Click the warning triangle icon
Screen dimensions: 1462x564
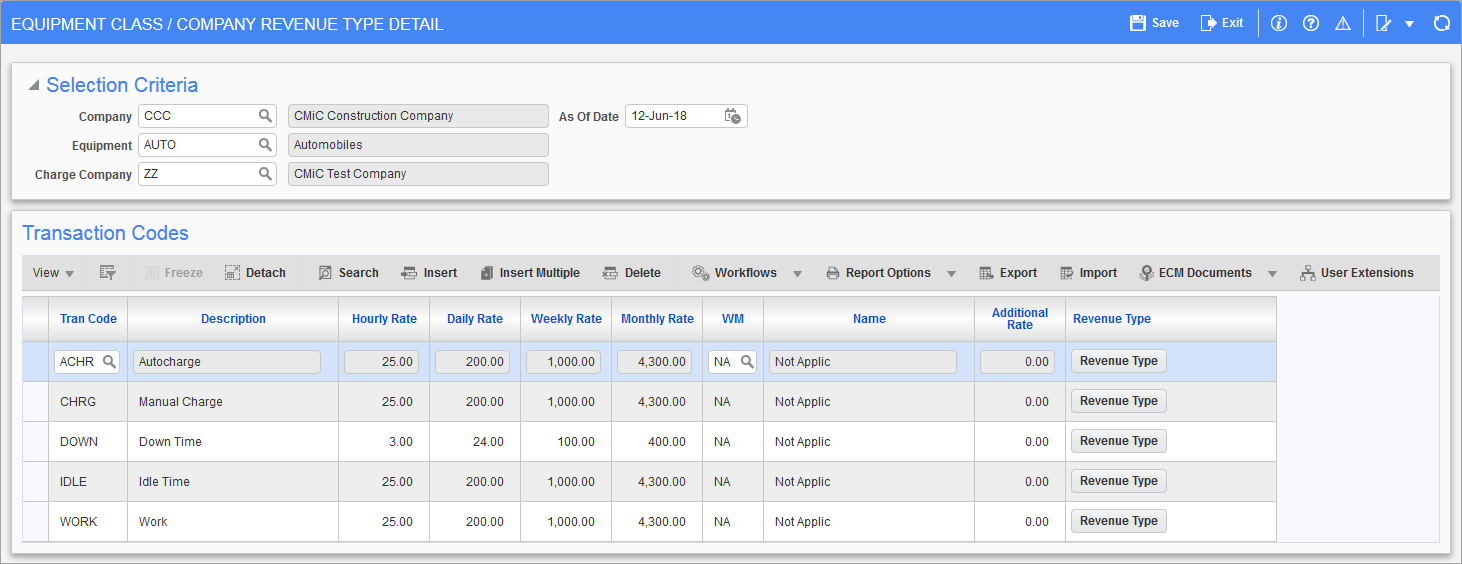point(1343,23)
